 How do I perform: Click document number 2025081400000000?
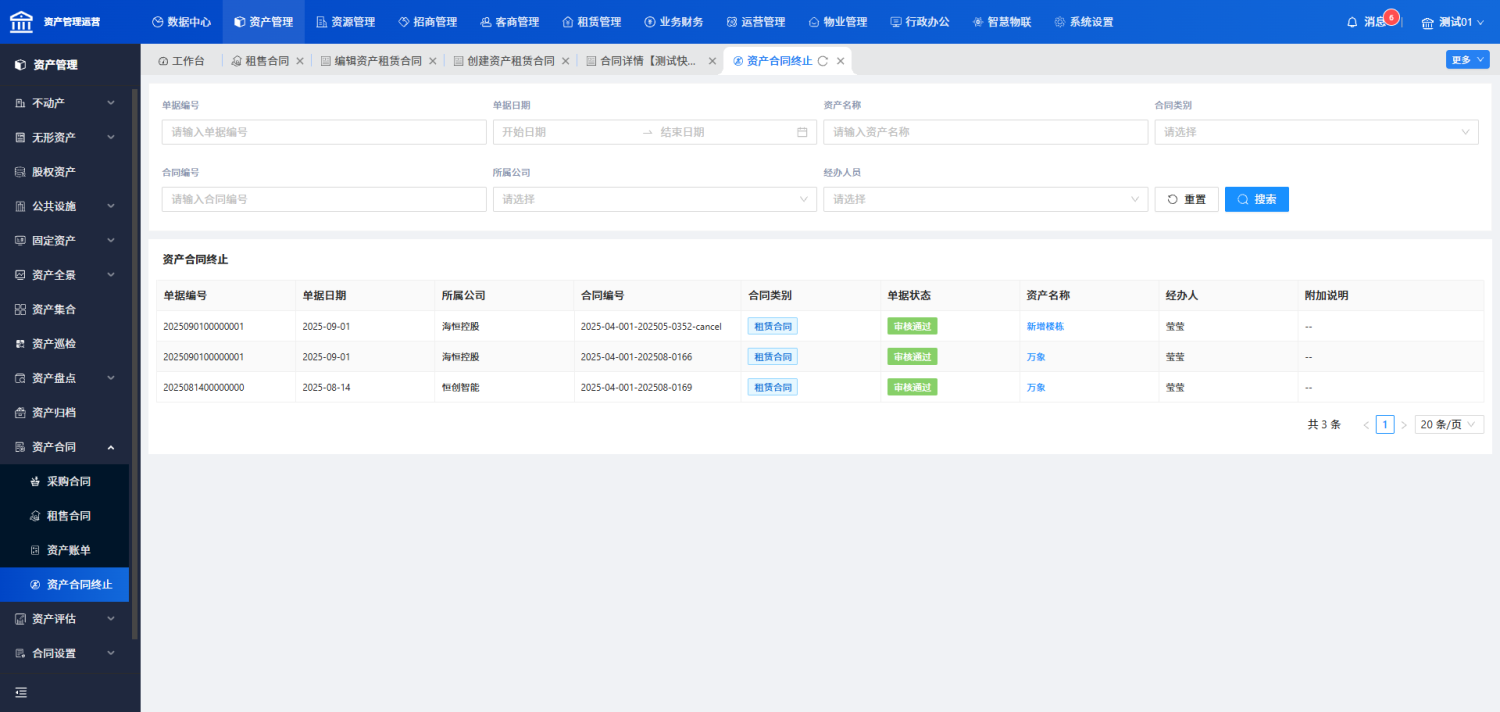click(204, 387)
